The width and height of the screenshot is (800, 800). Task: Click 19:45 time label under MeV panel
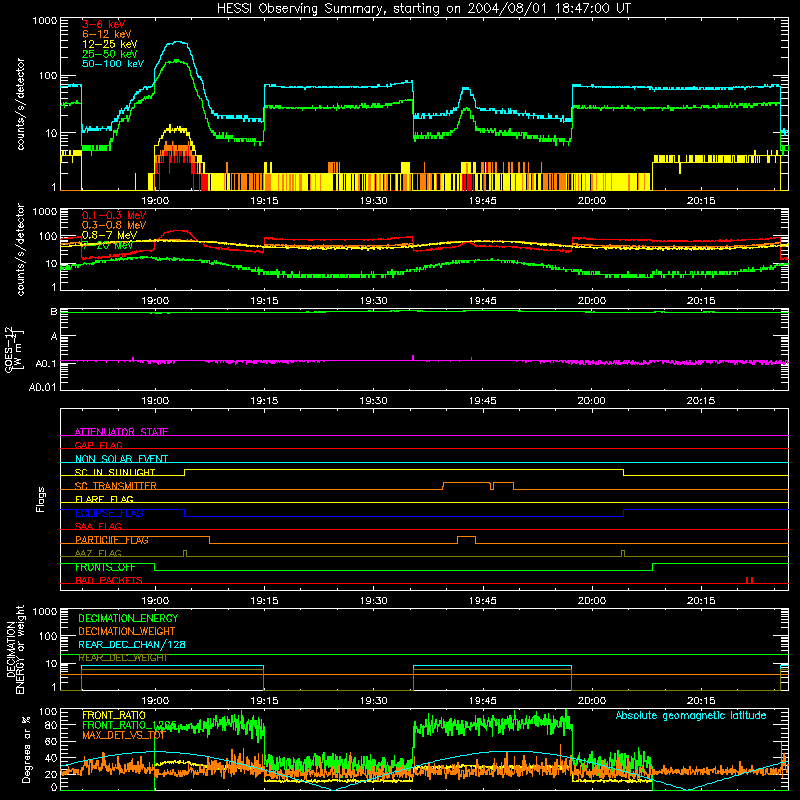pyautogui.click(x=482, y=301)
